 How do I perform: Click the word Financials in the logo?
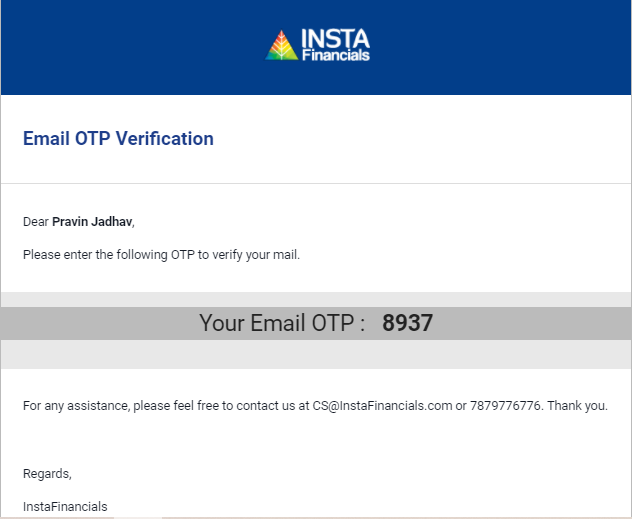pos(336,55)
